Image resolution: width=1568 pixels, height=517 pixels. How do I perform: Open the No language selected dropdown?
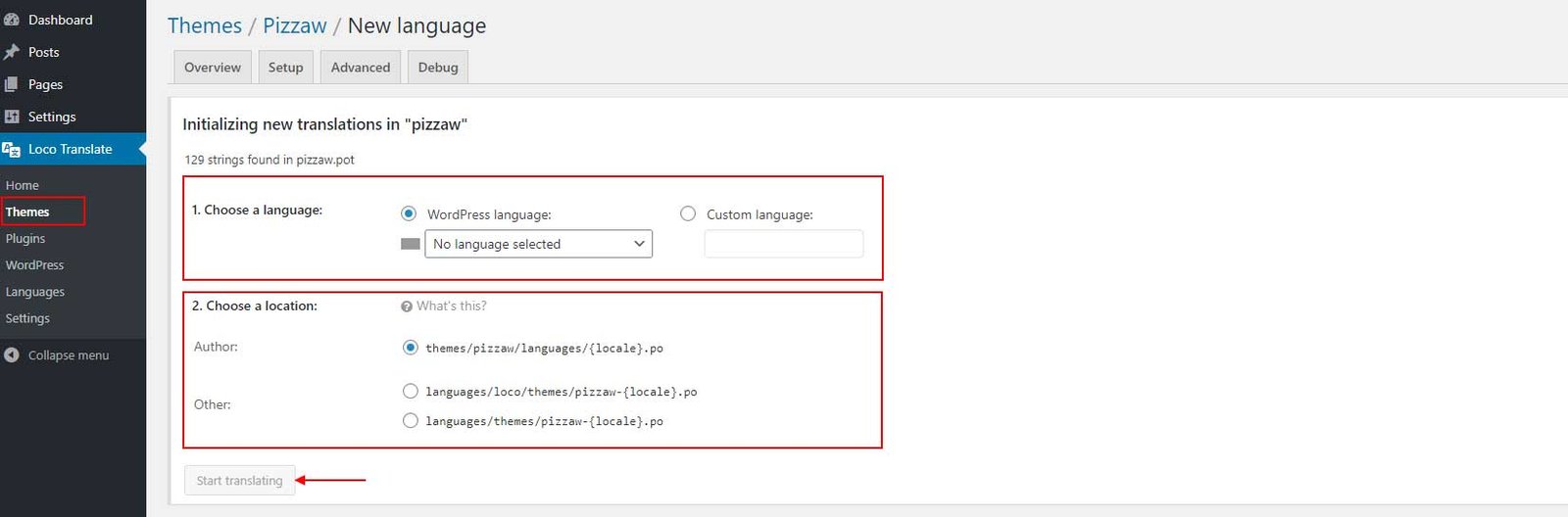click(x=538, y=244)
